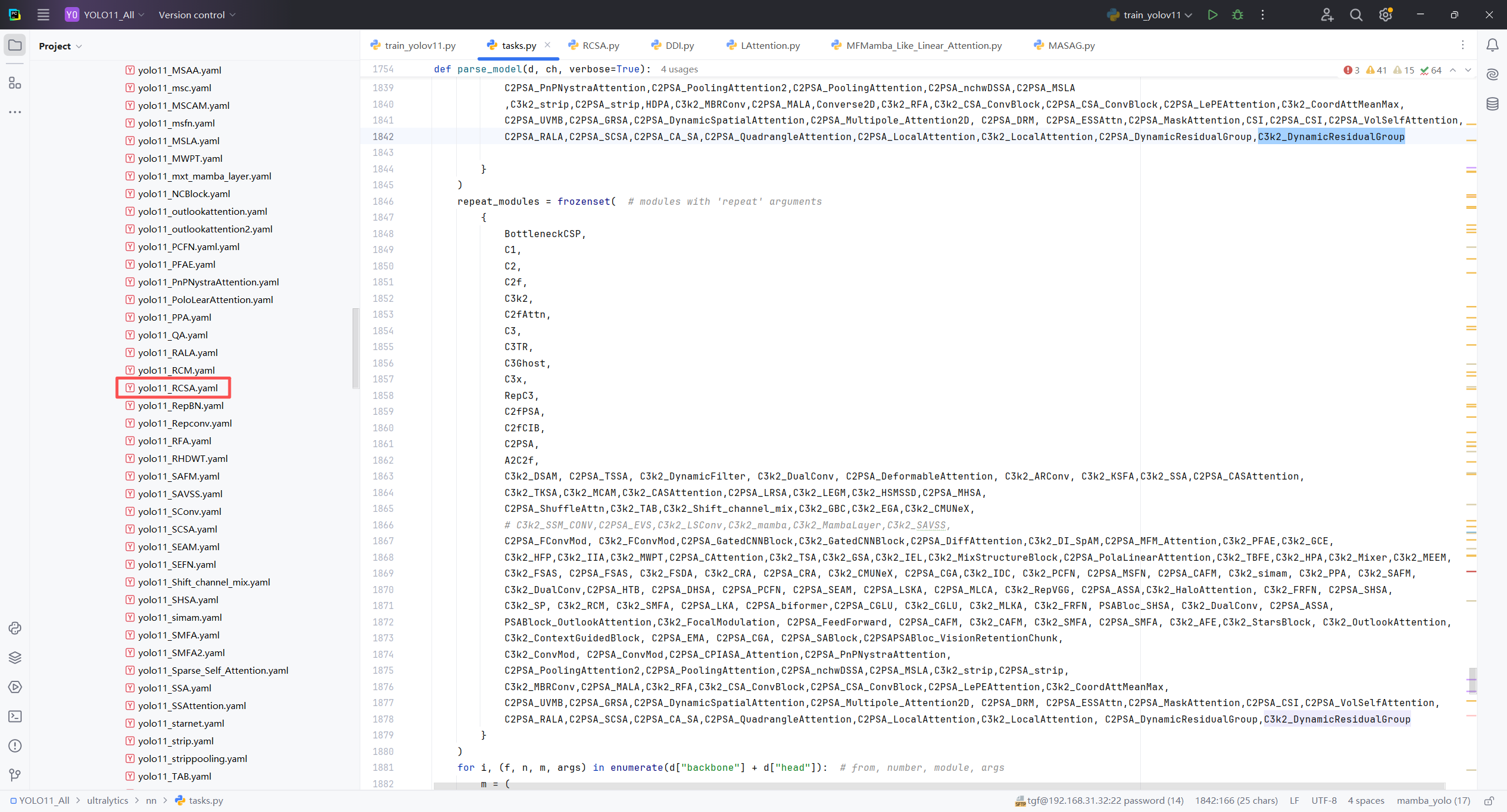Open the Terminal tool window
This screenshot has width=1507, height=812.
pyautogui.click(x=15, y=716)
